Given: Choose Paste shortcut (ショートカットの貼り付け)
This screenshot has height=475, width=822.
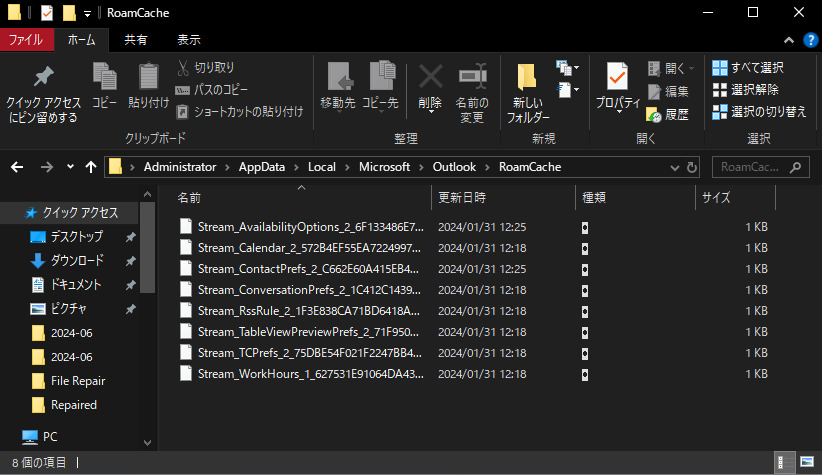Looking at the screenshot, I should click(240, 112).
